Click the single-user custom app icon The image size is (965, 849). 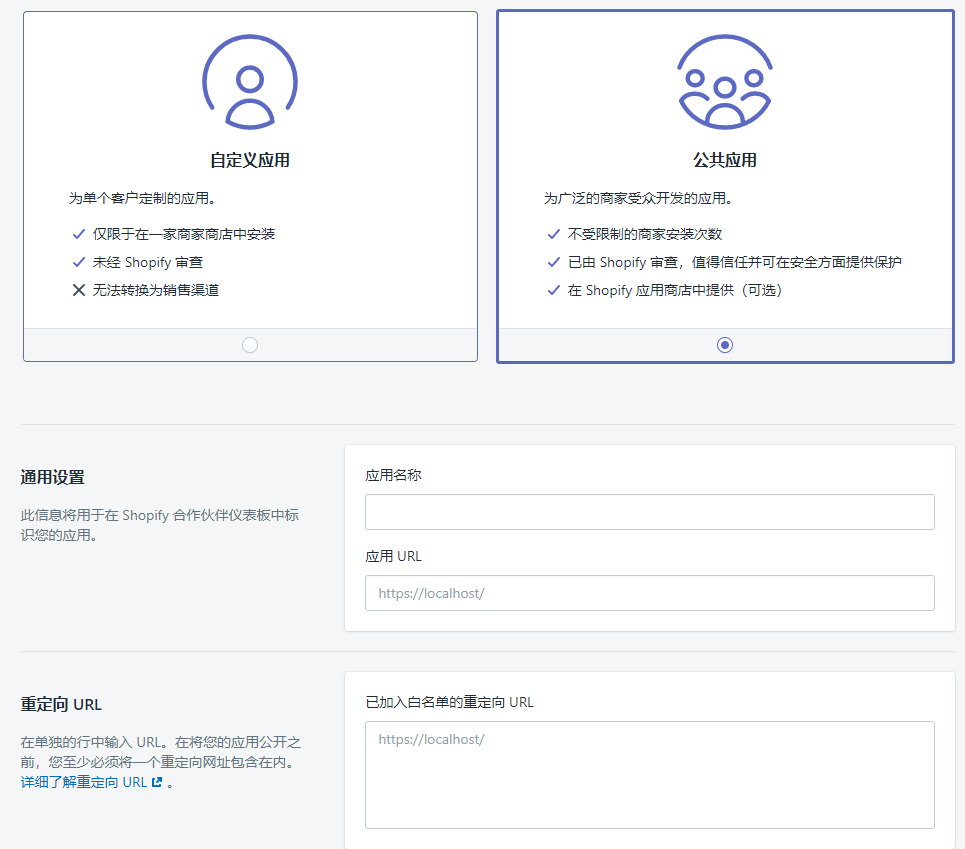(x=250, y=82)
